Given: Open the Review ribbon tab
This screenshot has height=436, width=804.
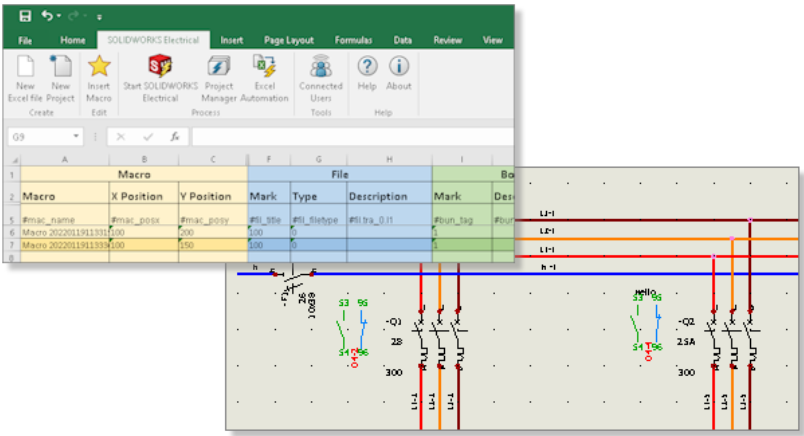Looking at the screenshot, I should click(448, 40).
